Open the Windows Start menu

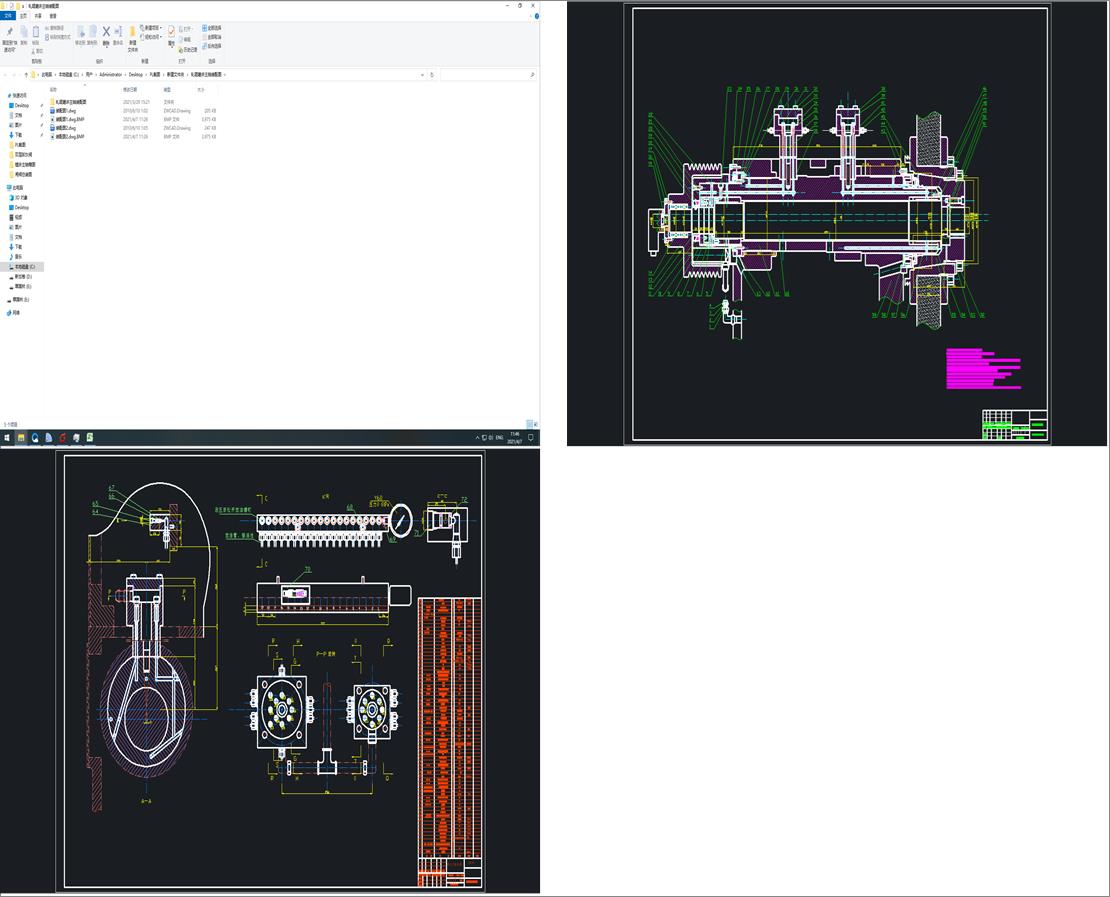tap(7, 438)
